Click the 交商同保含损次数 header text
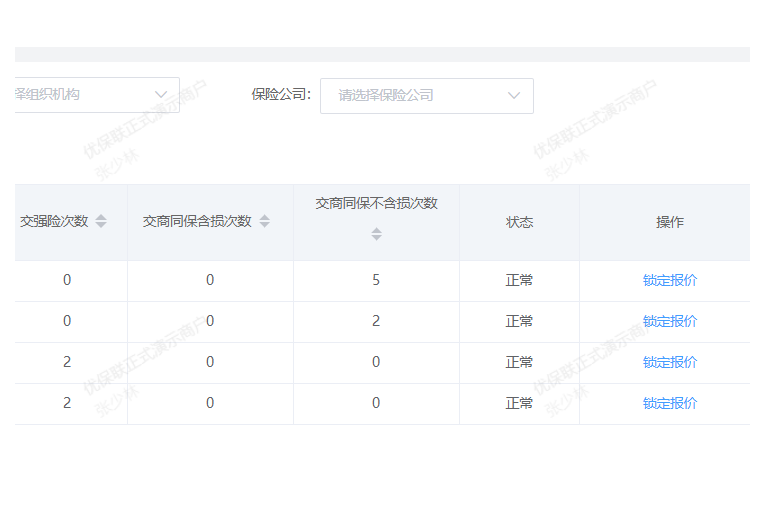 point(197,221)
